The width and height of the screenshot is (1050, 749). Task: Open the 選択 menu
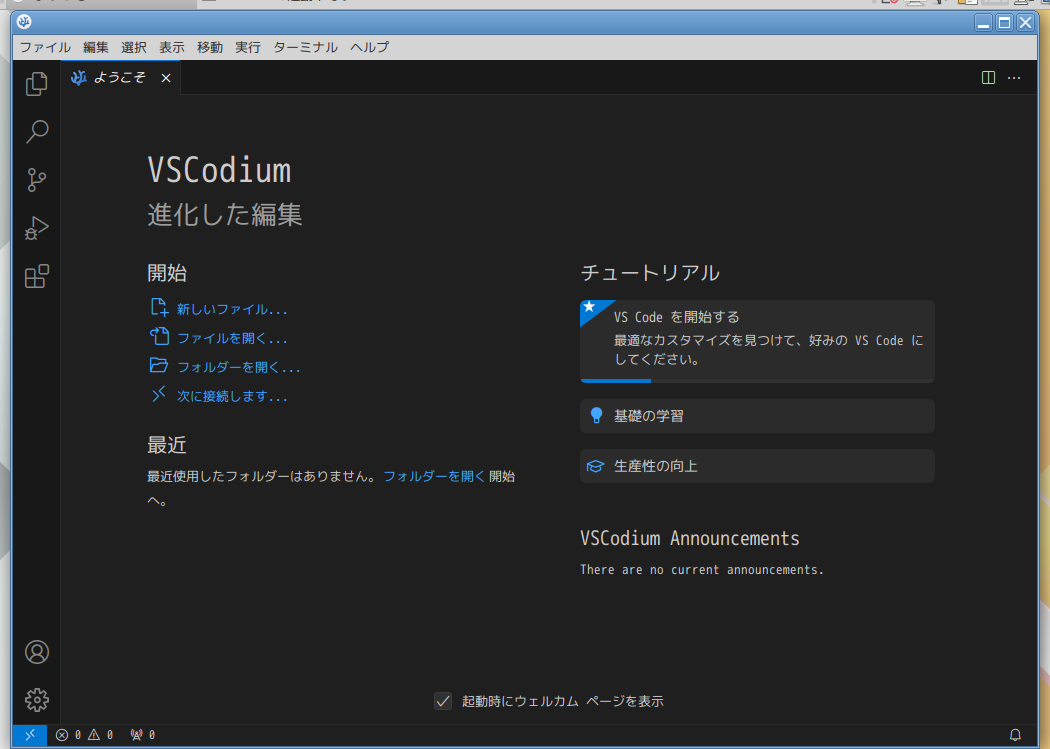click(134, 48)
